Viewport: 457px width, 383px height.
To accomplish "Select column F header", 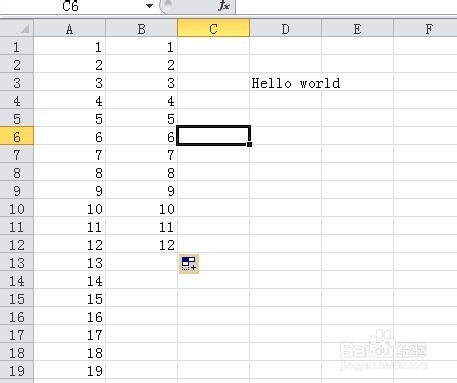I will (426, 28).
